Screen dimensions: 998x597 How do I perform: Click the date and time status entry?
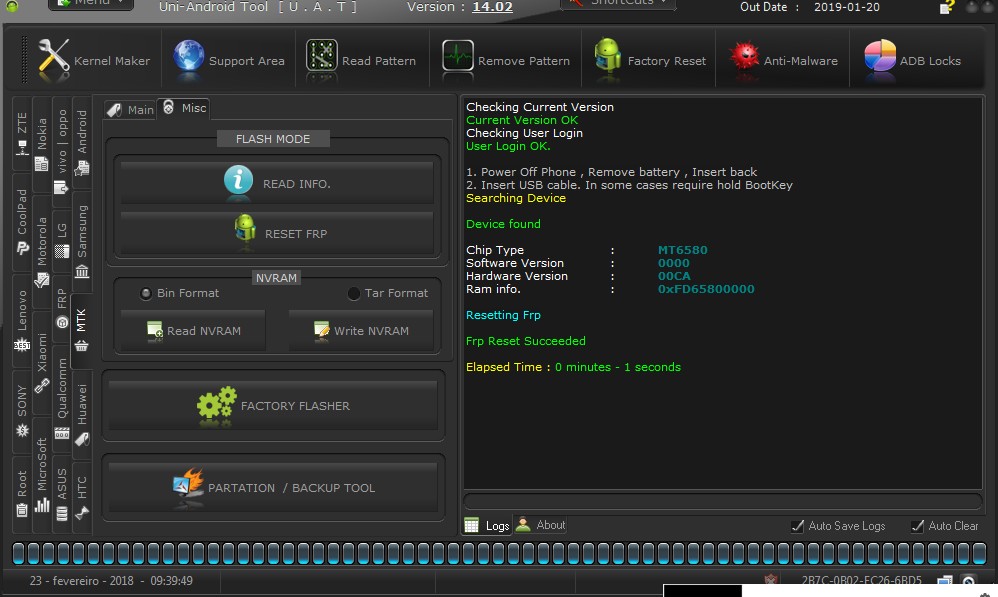111,580
